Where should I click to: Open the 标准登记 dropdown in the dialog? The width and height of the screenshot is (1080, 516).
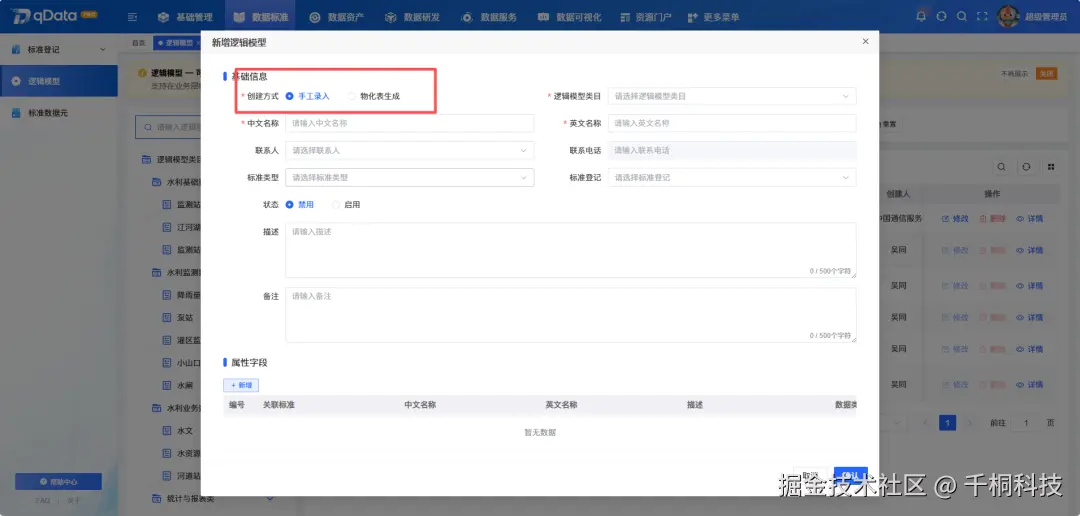click(732, 177)
